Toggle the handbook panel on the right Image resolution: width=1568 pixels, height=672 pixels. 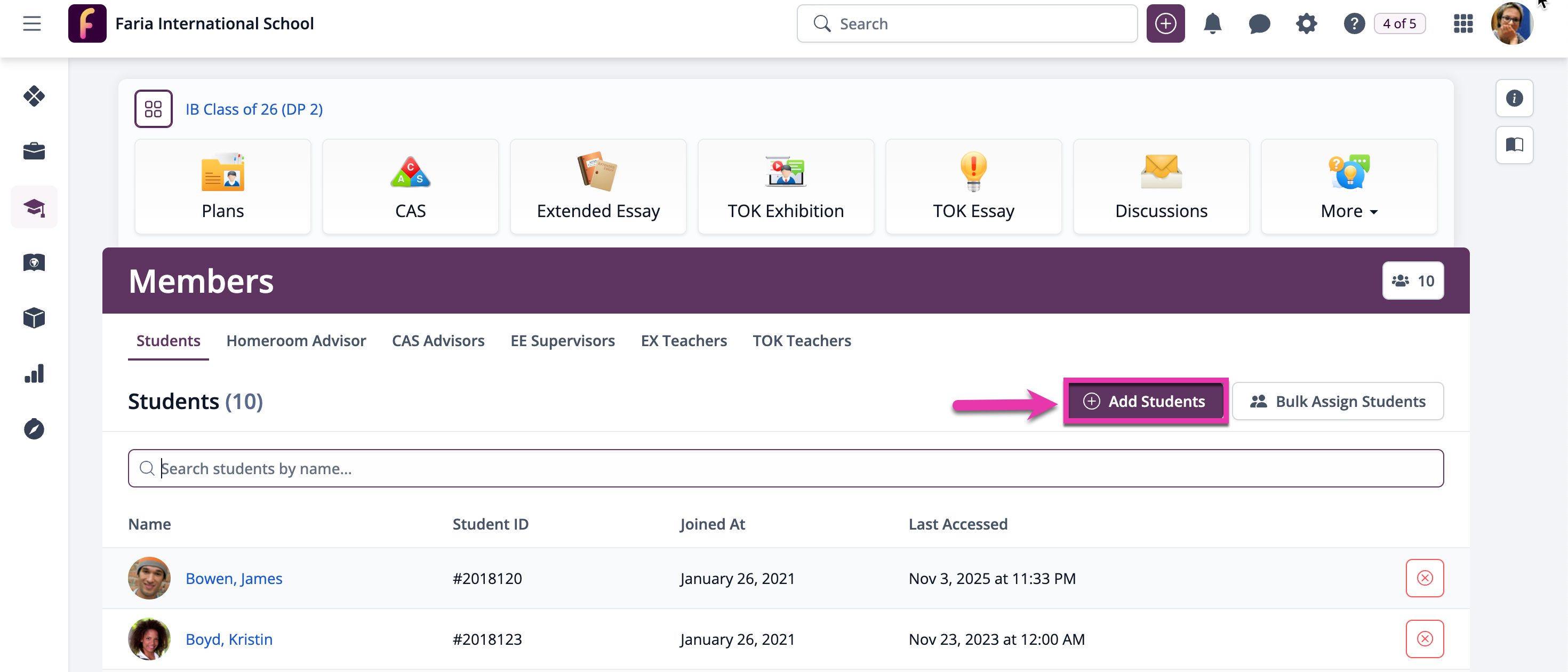click(1515, 145)
